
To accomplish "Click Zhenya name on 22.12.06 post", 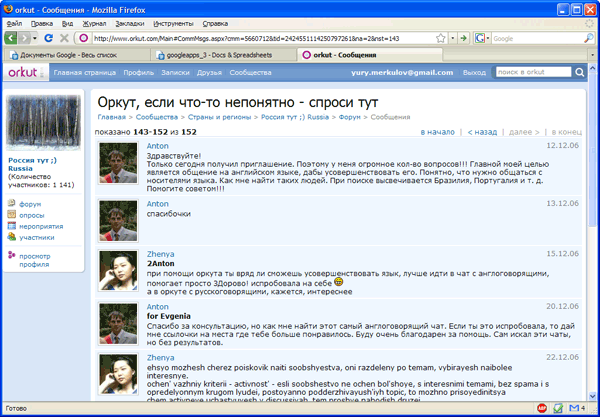I will (x=161, y=358).
